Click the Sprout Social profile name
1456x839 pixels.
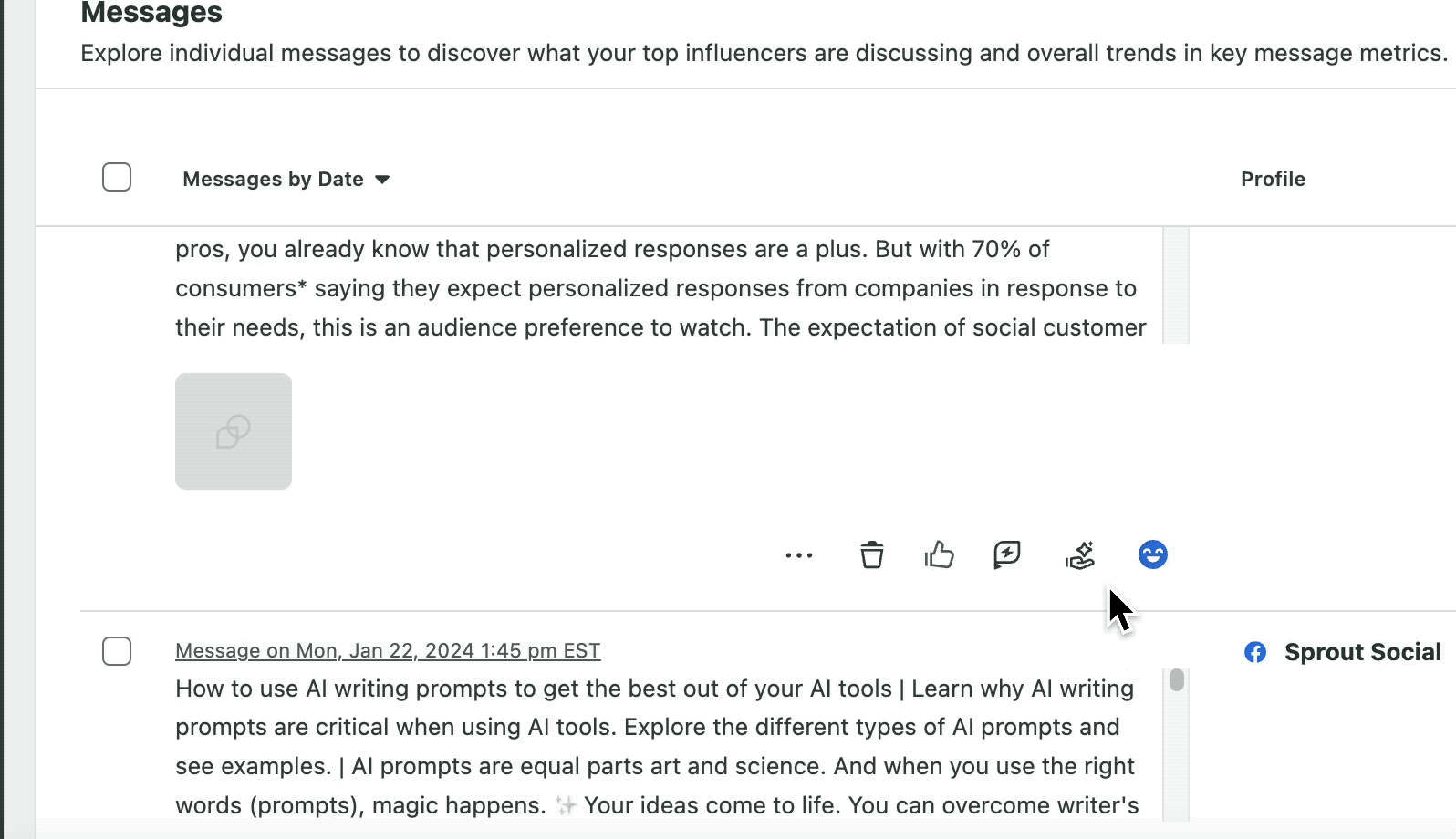pos(1362,652)
